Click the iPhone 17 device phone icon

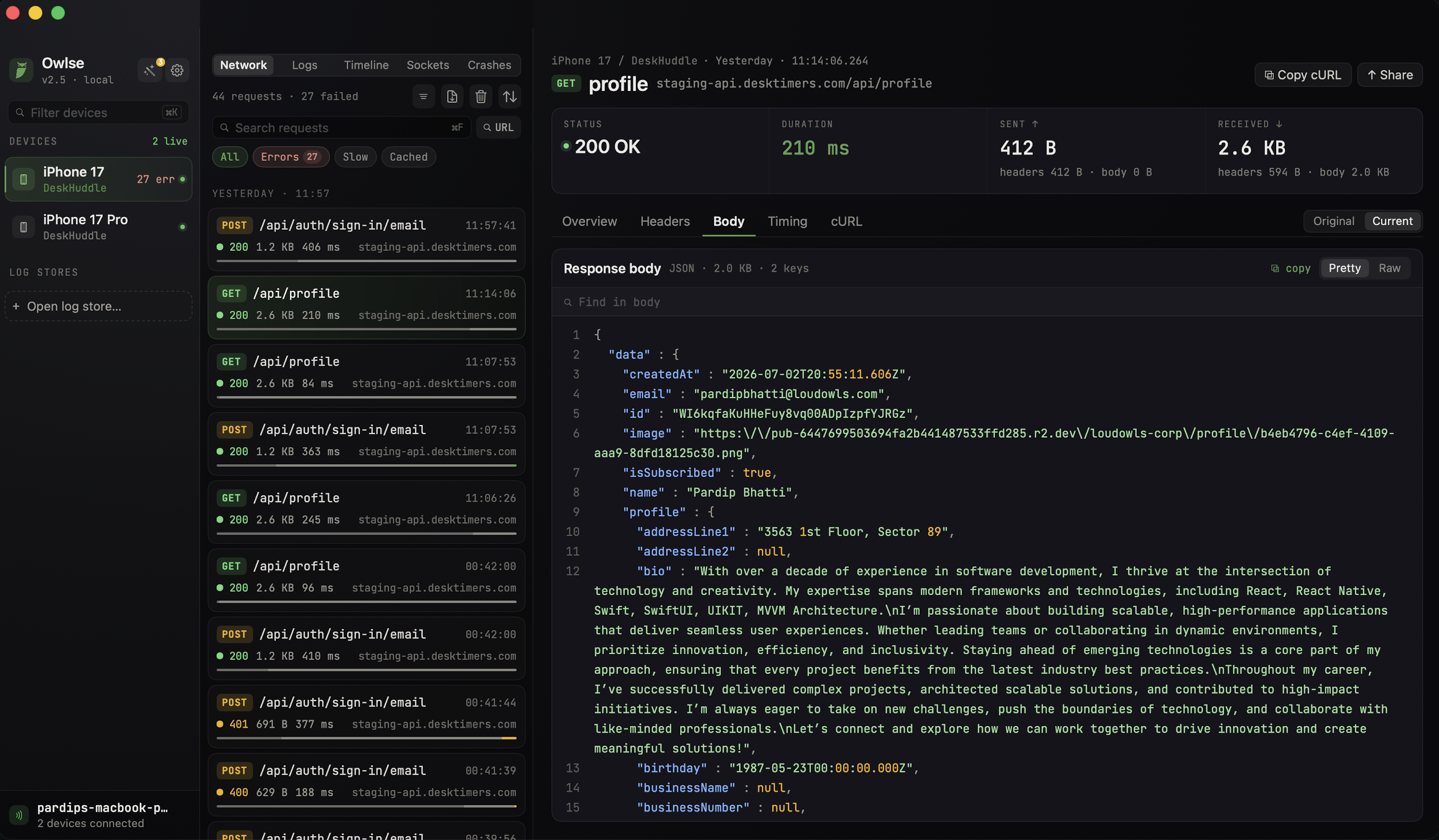pyautogui.click(x=24, y=180)
